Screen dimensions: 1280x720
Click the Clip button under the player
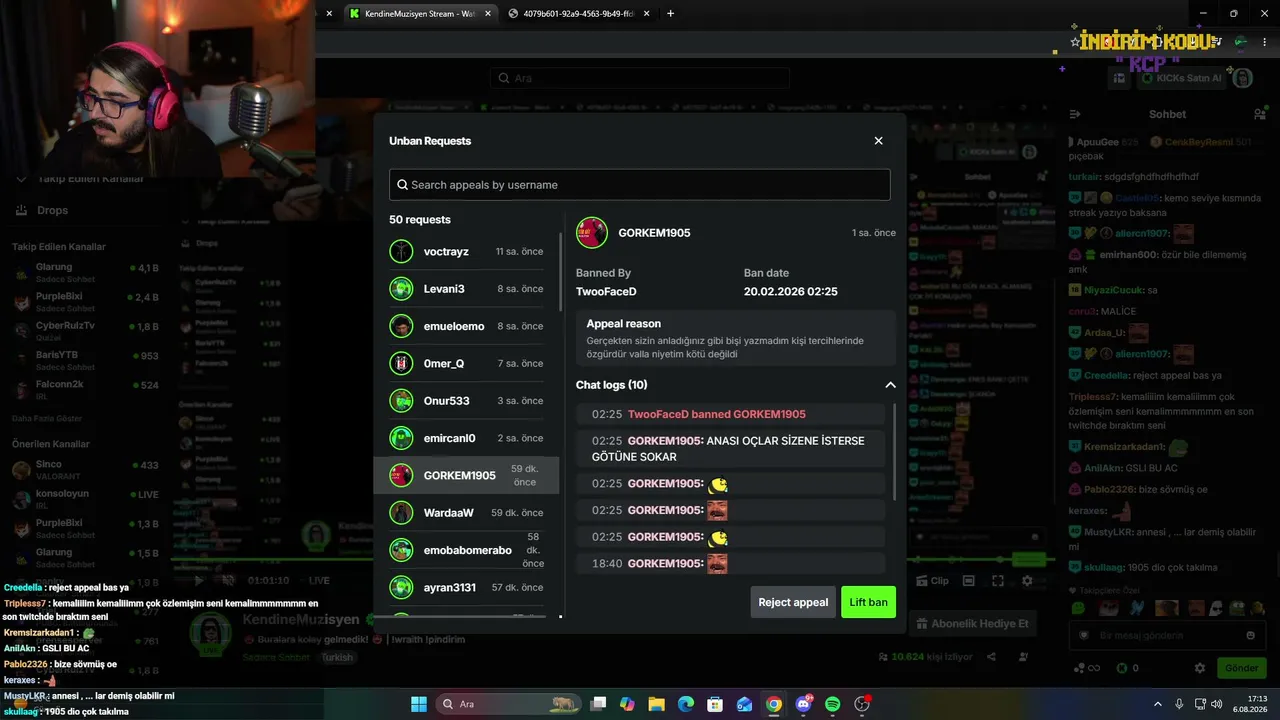[x=932, y=581]
